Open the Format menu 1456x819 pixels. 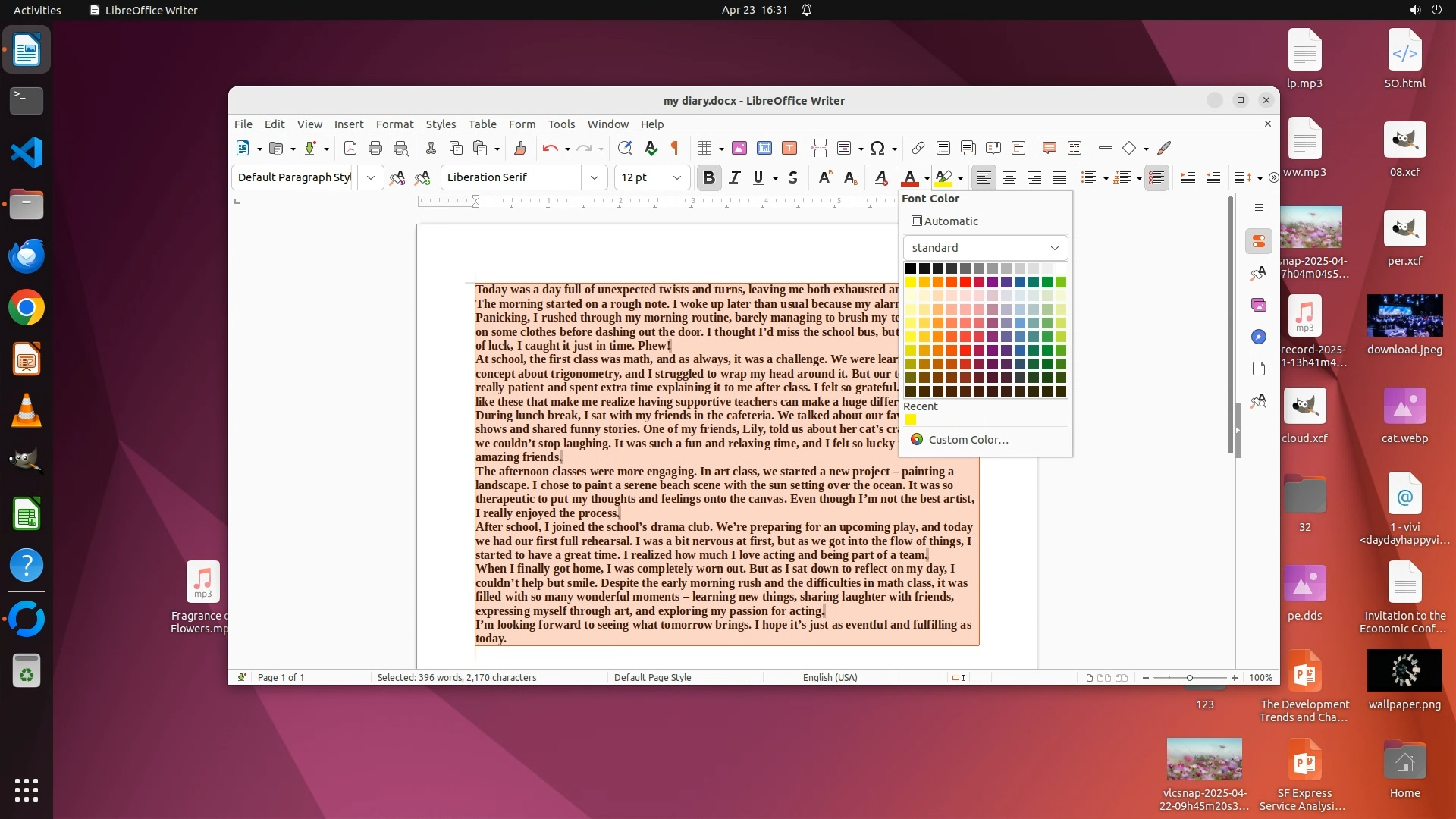[394, 124]
